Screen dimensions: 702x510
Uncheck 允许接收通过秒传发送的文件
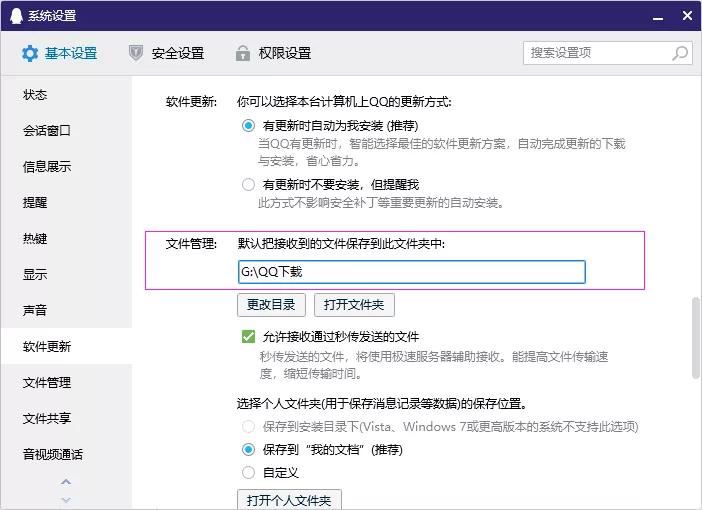pos(248,336)
